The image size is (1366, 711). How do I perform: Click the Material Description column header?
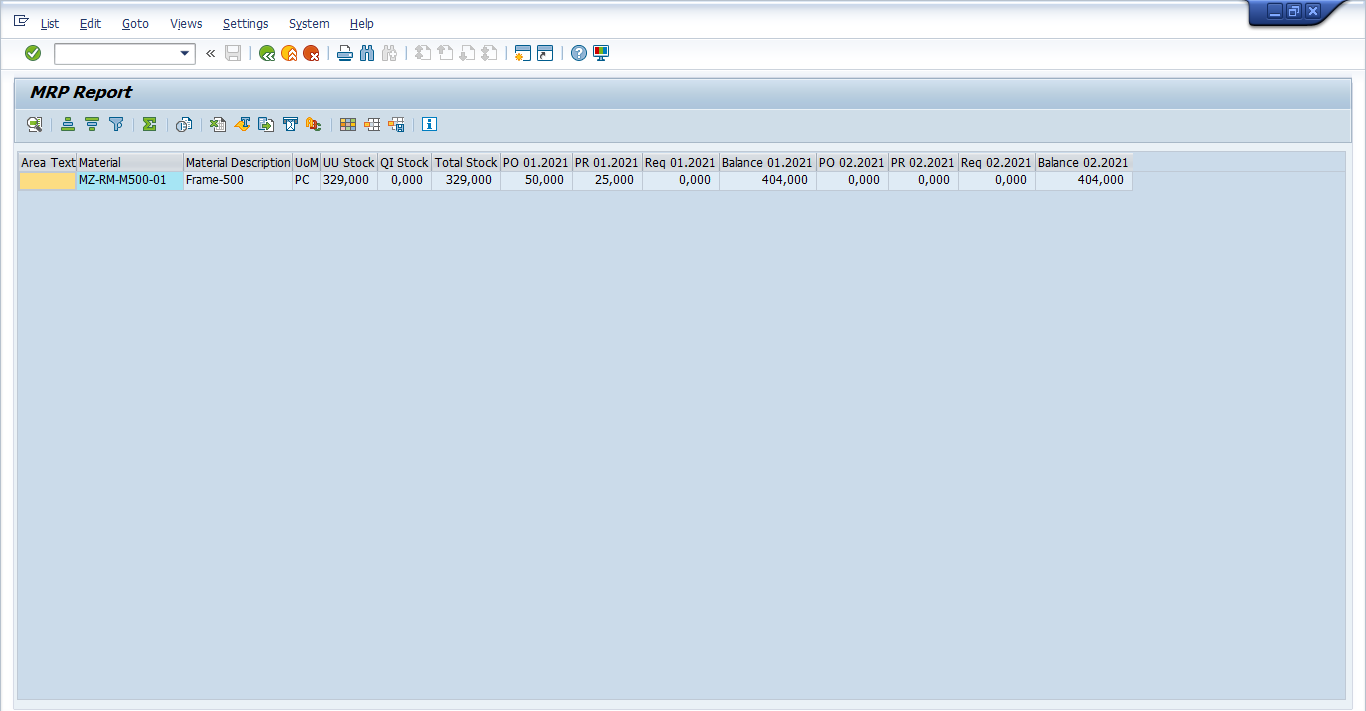[238, 162]
